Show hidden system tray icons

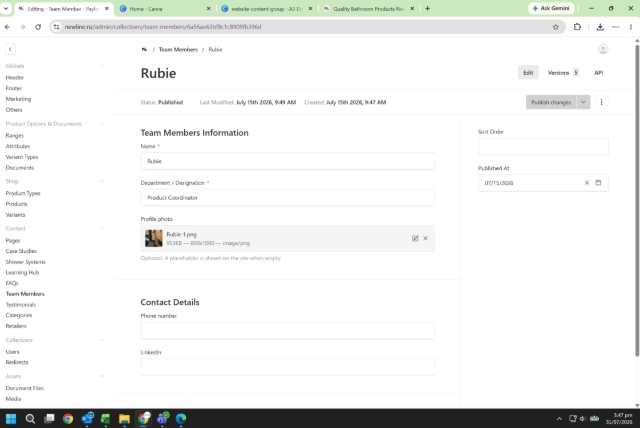(559, 419)
